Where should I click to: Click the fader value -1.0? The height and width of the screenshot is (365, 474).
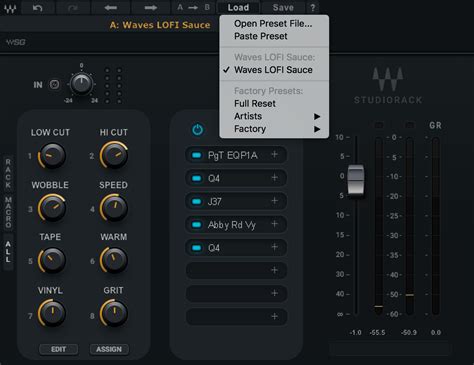point(355,333)
